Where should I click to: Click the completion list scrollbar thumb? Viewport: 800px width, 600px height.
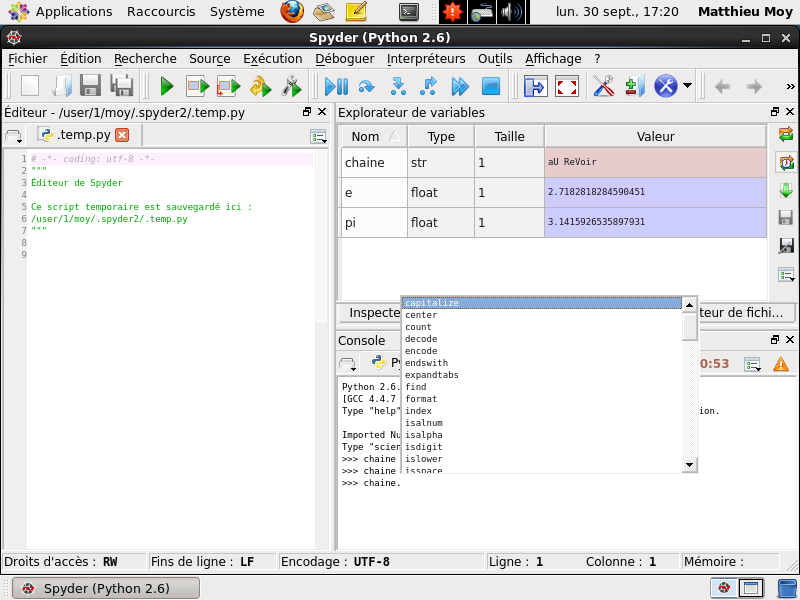(x=689, y=326)
